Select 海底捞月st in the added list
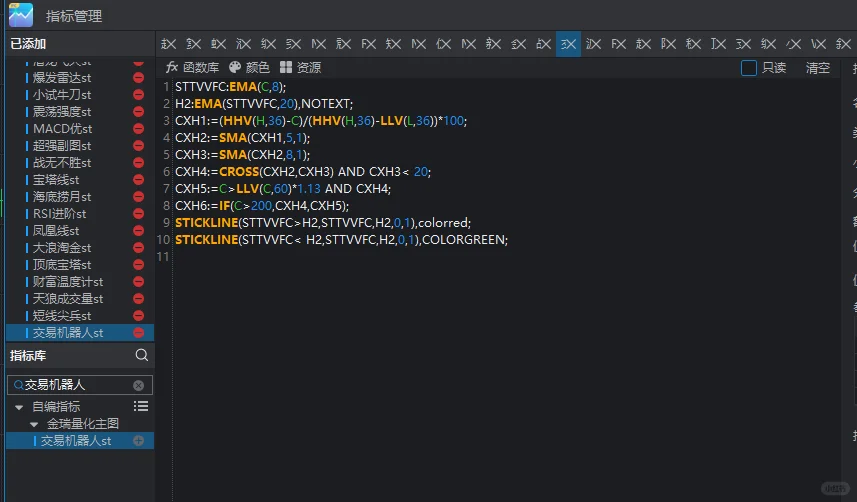857x502 pixels. tap(62, 196)
